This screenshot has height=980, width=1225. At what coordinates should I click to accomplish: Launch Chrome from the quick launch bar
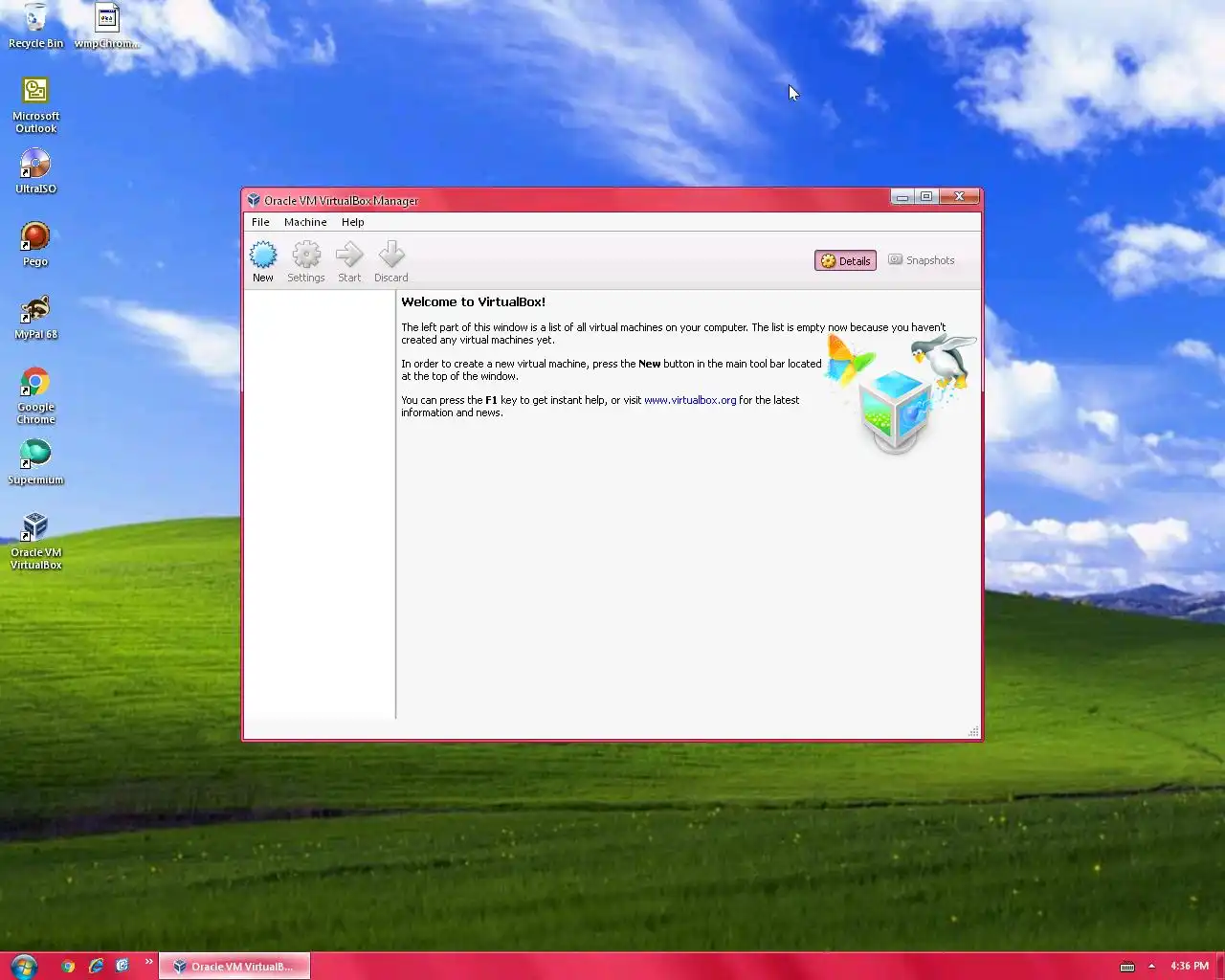coord(68,966)
